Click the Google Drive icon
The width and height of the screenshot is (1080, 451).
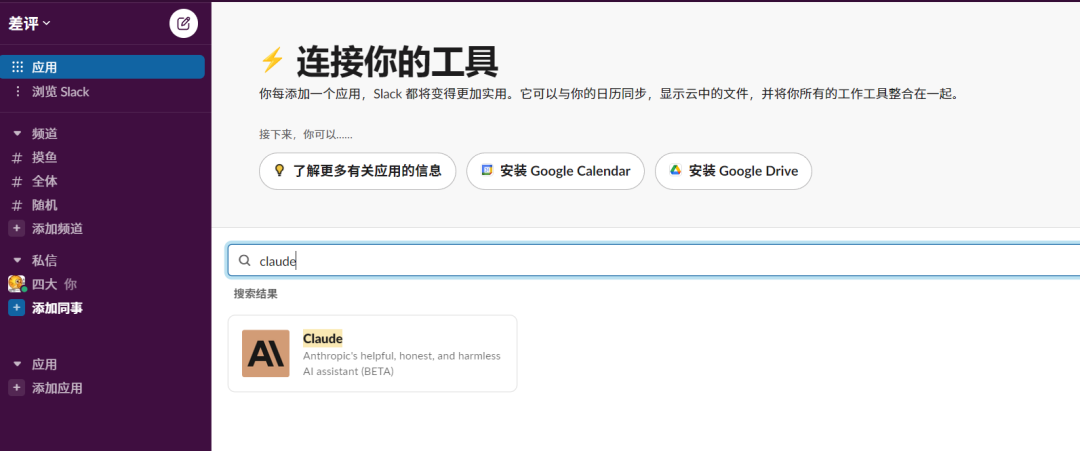point(676,170)
